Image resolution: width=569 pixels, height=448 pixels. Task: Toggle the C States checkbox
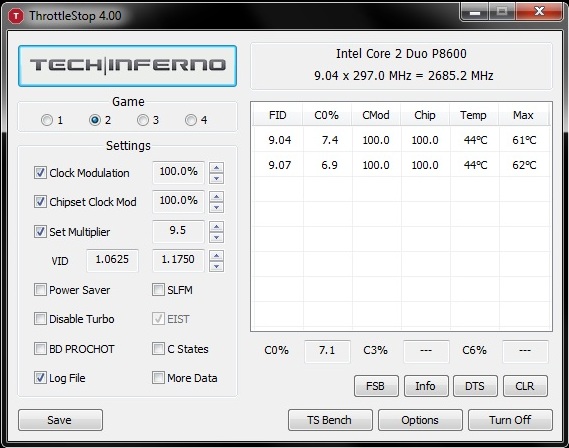click(x=158, y=349)
